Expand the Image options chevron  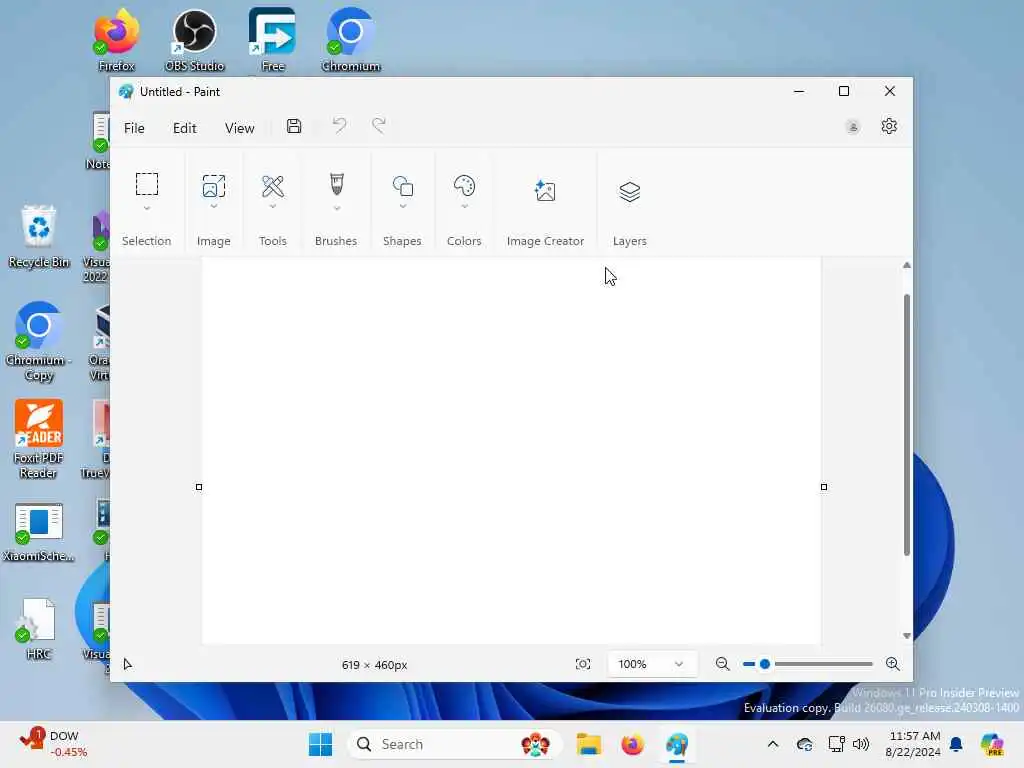coord(214,206)
